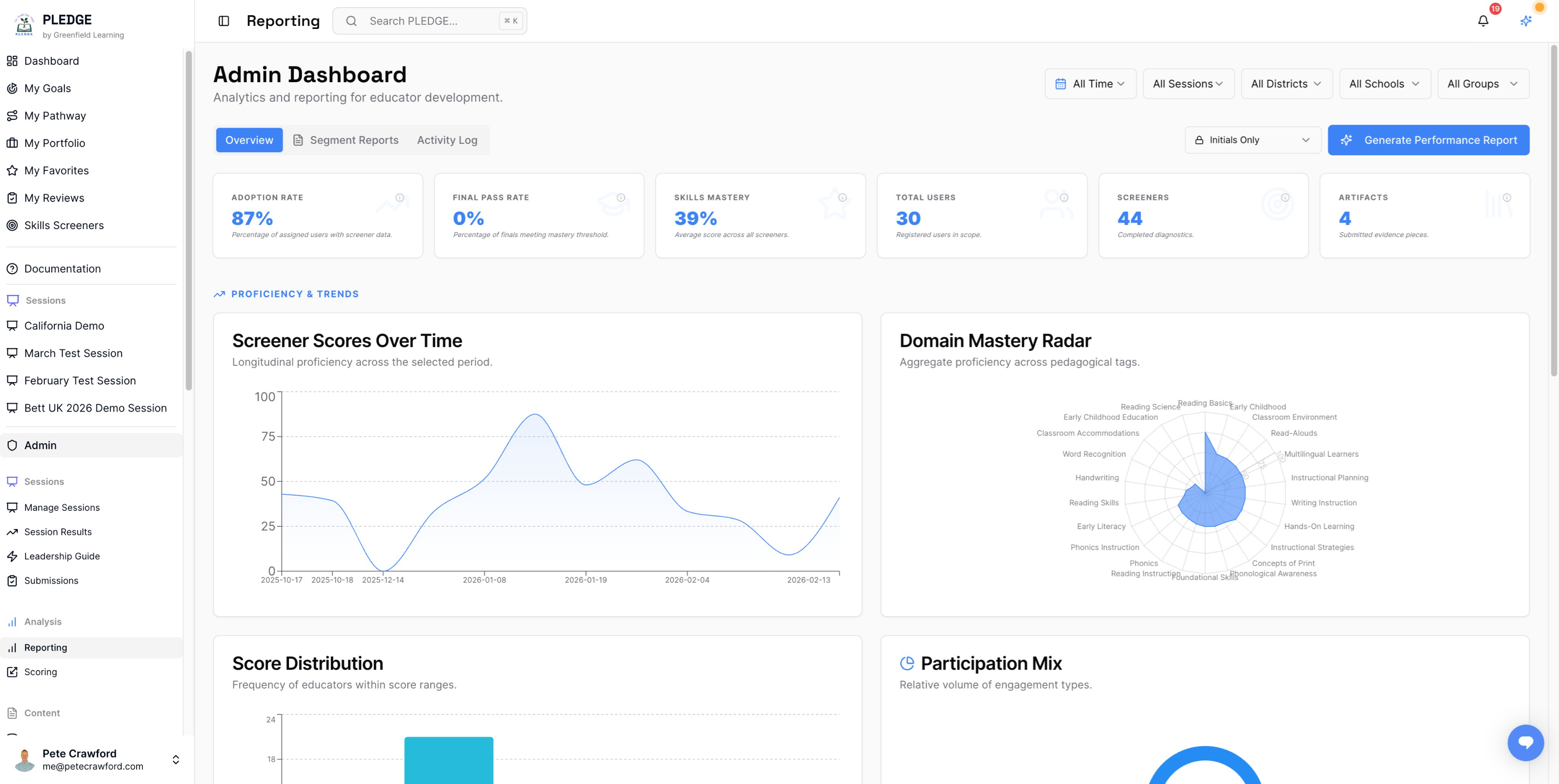The height and width of the screenshot is (784, 1559).
Task: Open My Portfolio from the sidebar
Action: pyautogui.click(x=54, y=143)
